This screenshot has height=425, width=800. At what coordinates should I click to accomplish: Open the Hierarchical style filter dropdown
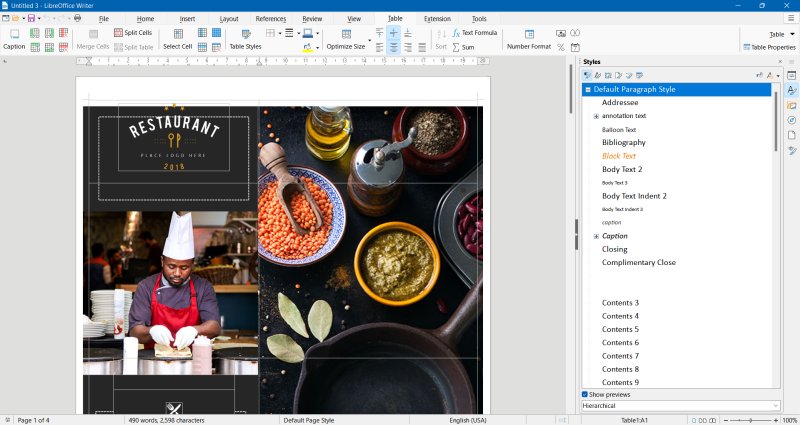(x=680, y=405)
